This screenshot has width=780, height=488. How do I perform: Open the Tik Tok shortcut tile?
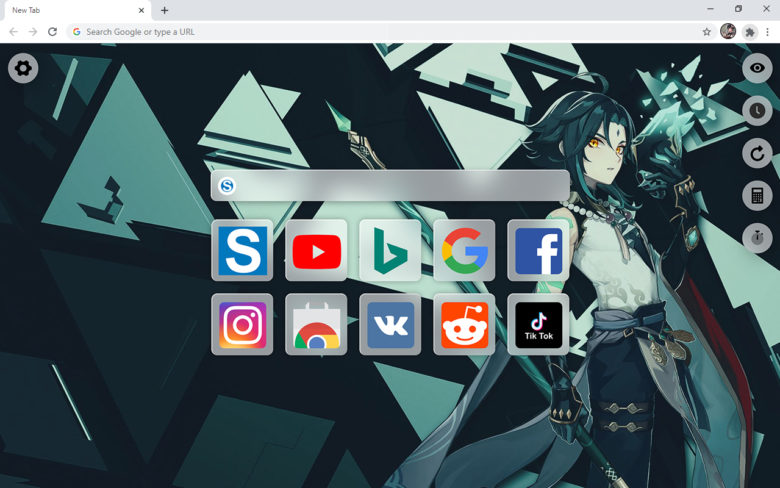point(538,324)
